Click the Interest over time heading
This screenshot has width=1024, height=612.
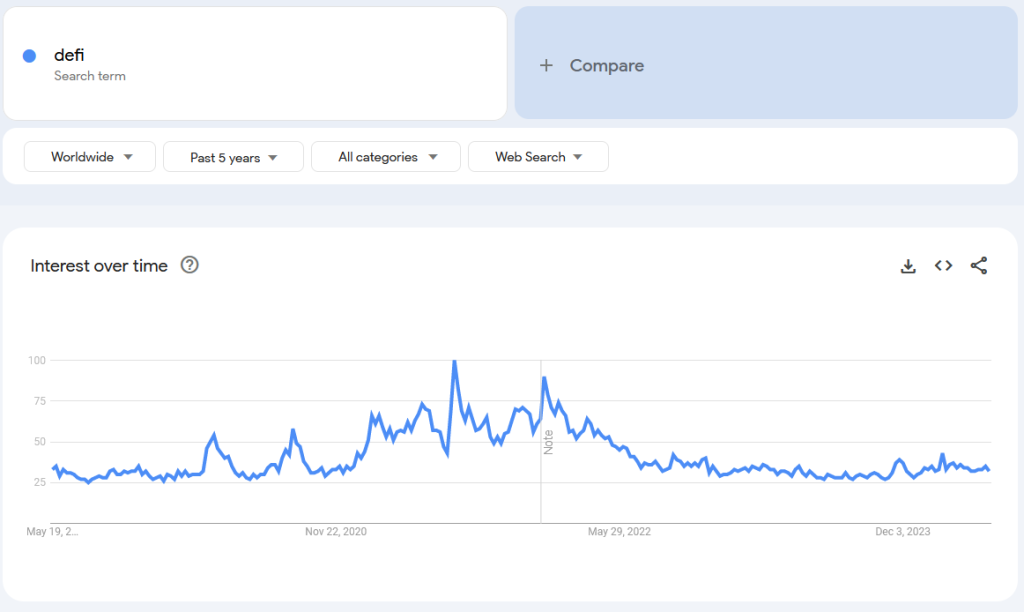click(x=99, y=266)
